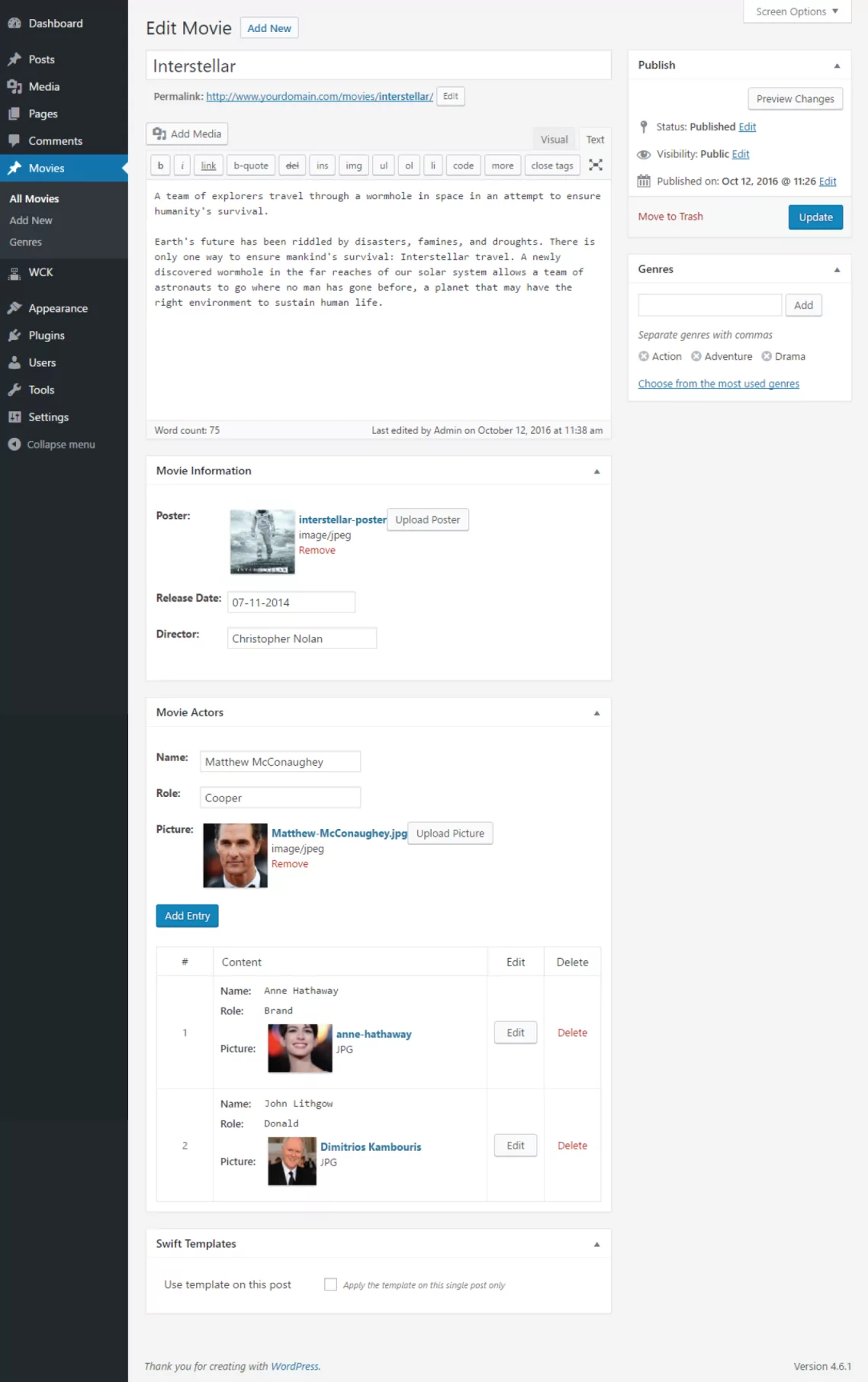Click the Posts pushpin icon
The height and width of the screenshot is (1382, 868).
click(x=14, y=59)
